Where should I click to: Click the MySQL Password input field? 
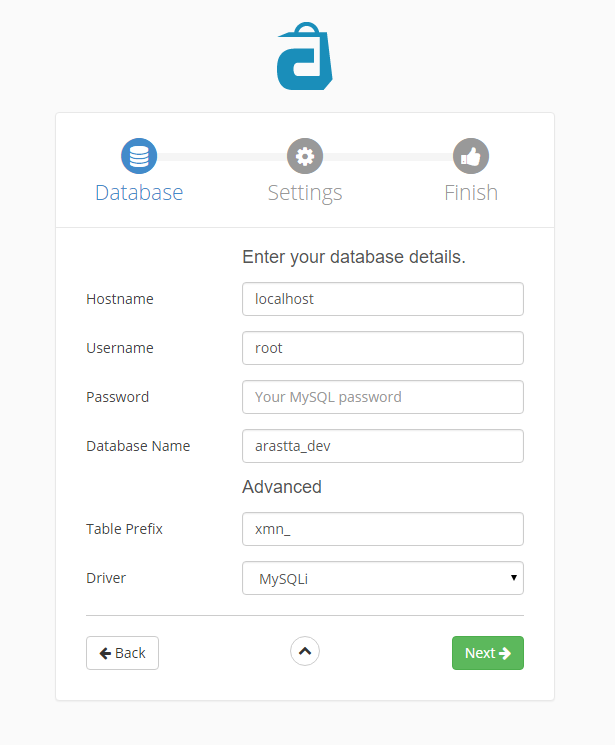(383, 397)
